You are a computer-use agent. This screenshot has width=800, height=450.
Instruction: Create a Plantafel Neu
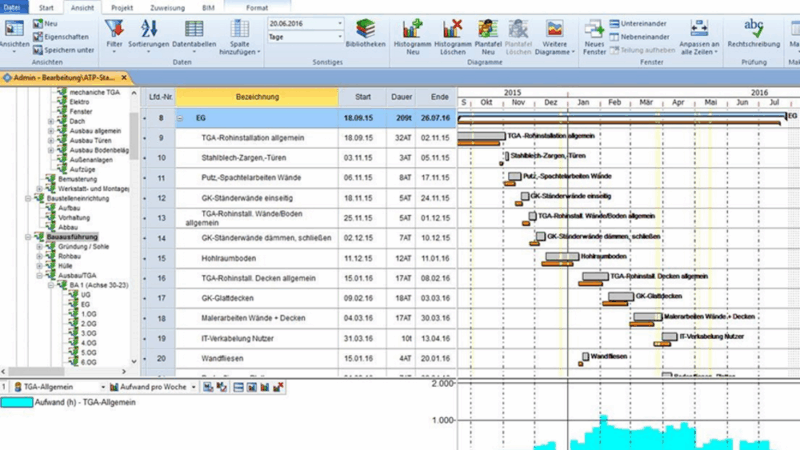coord(488,37)
